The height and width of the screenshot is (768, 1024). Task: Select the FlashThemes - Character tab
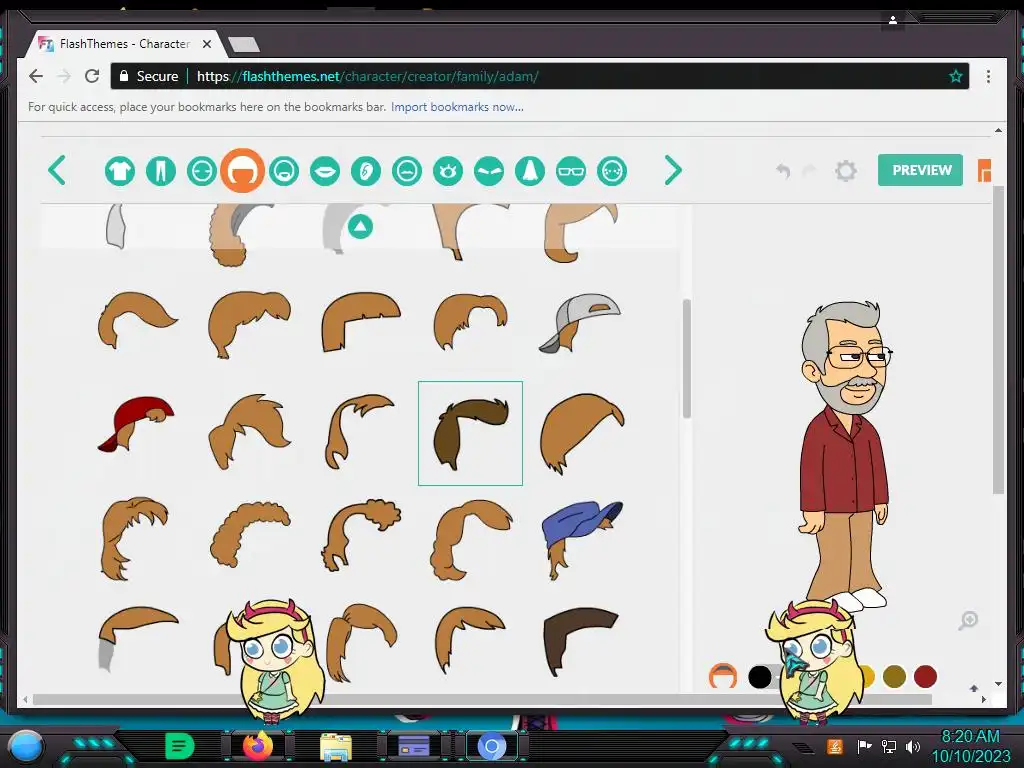click(x=124, y=44)
